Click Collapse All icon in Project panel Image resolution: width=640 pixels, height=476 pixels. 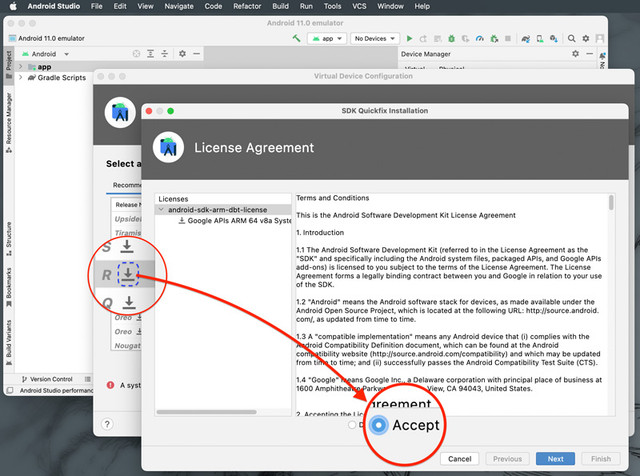[x=164, y=53]
